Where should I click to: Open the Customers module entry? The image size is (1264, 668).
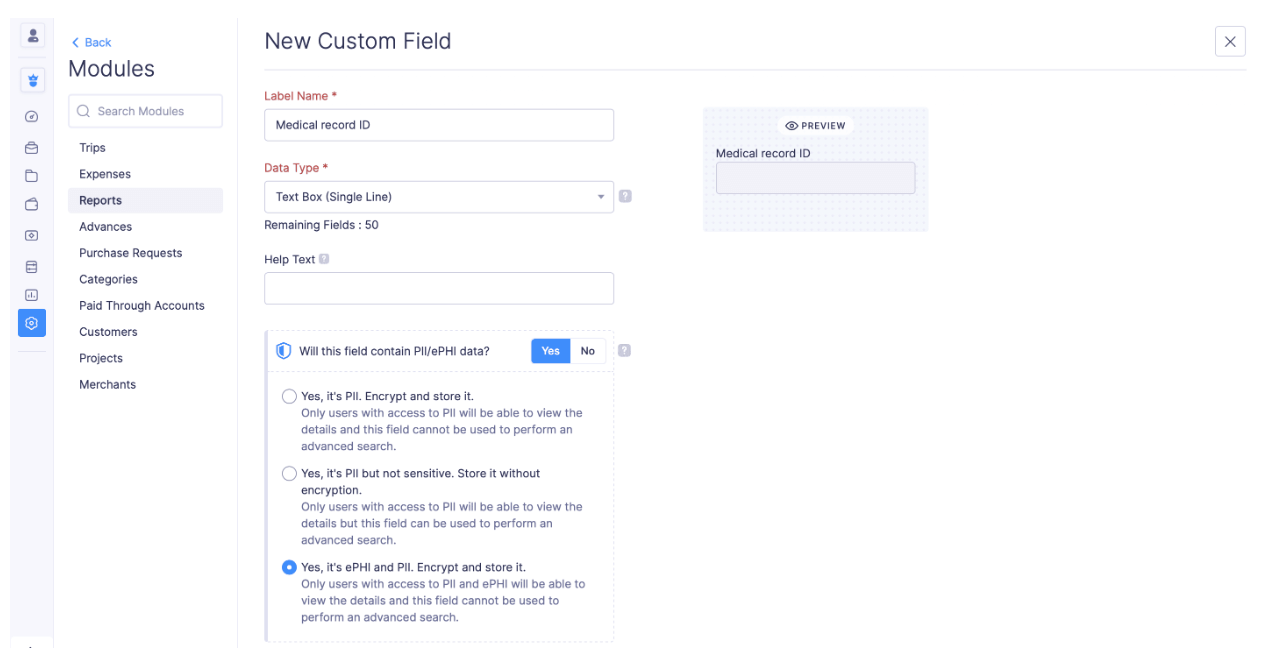[x=108, y=331]
